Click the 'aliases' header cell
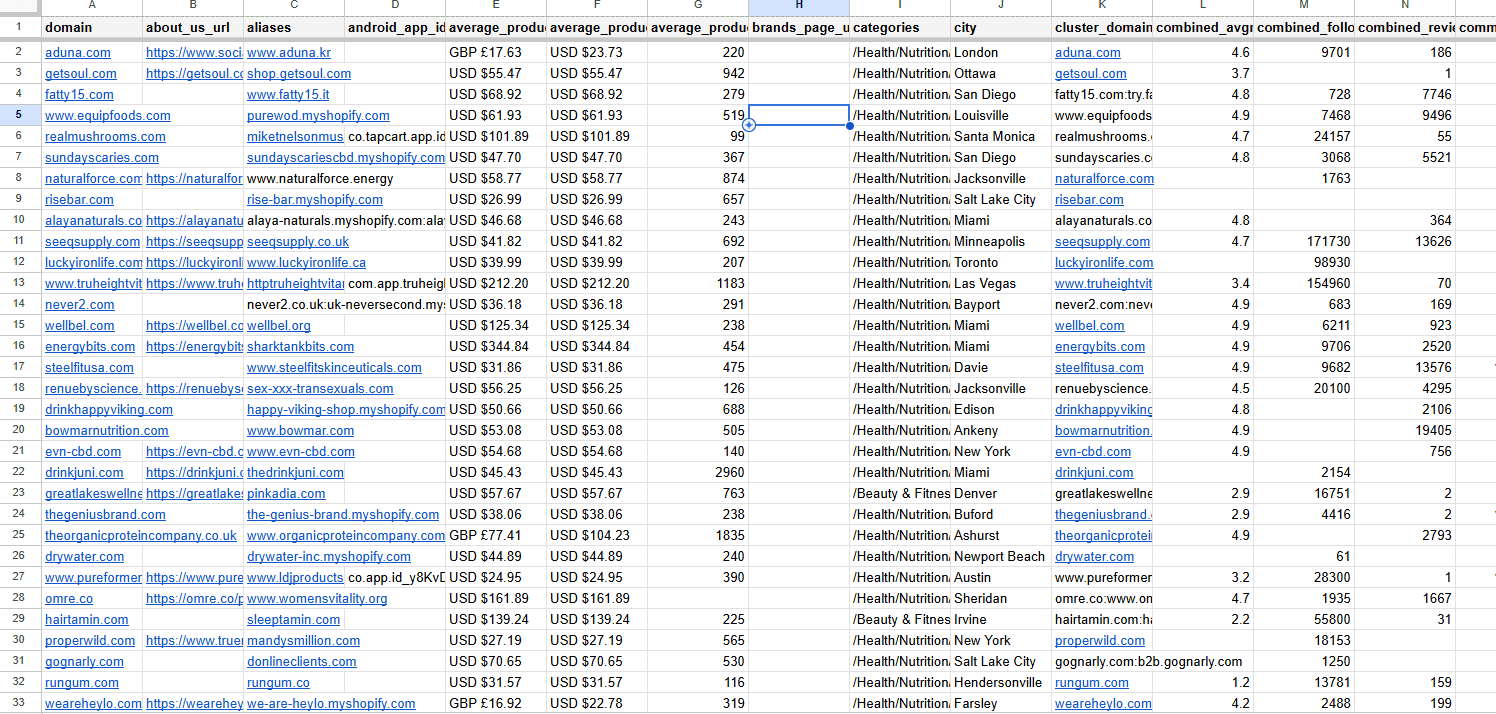 294,28
